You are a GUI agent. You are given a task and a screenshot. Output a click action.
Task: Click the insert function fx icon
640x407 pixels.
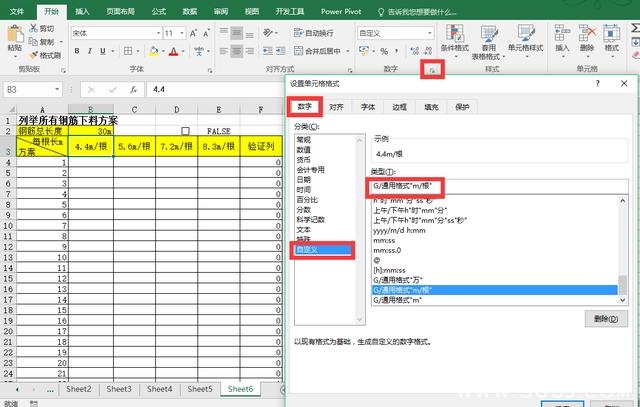tap(131, 89)
